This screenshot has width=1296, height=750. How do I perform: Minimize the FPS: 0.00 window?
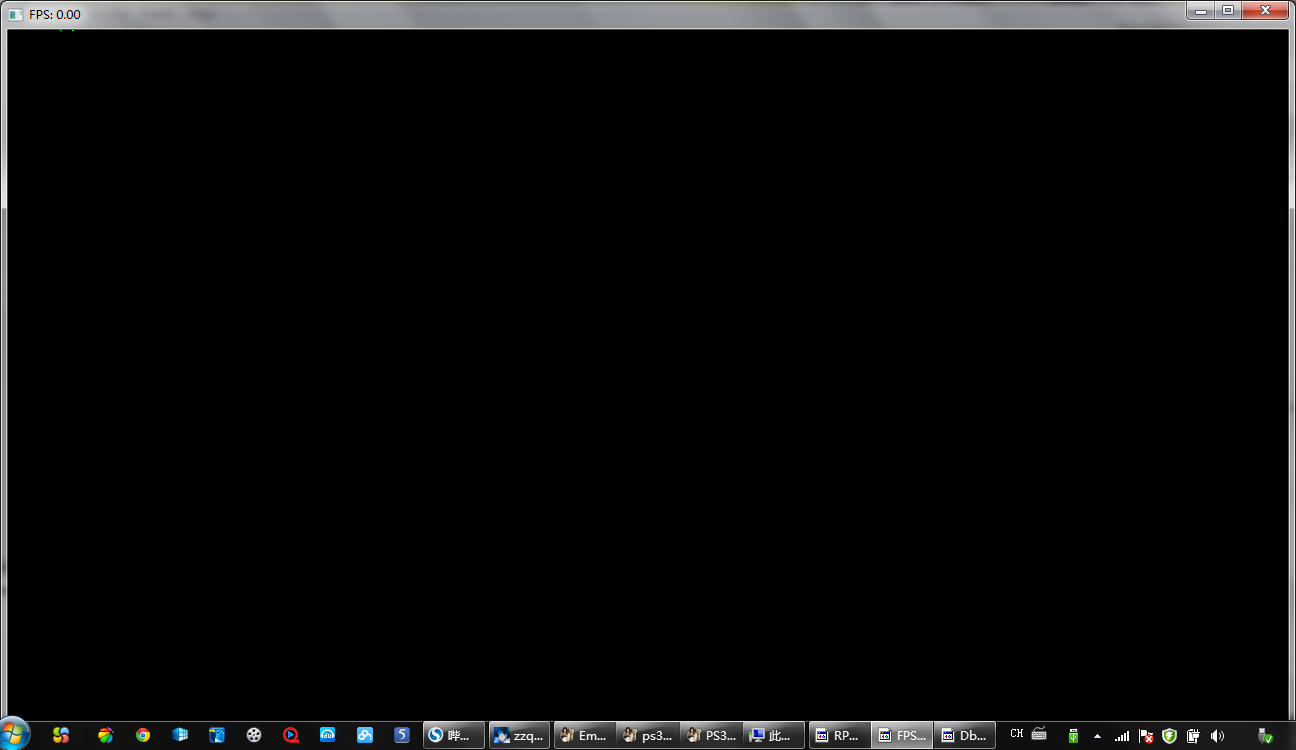(x=1201, y=10)
